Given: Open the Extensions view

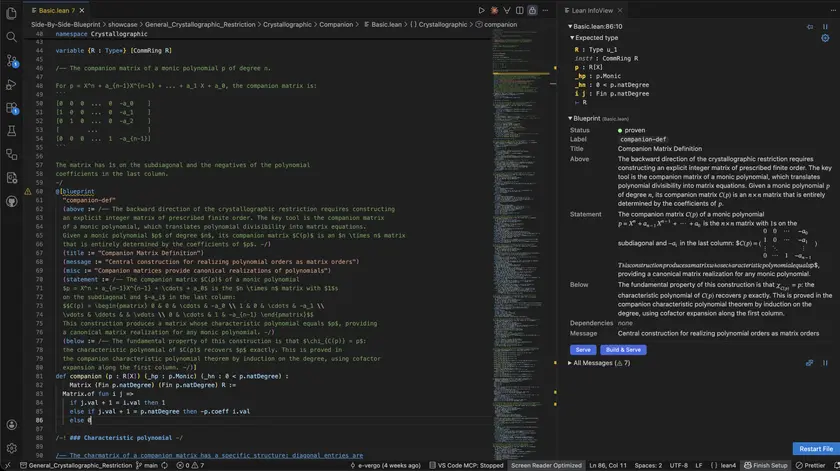Looking at the screenshot, I should (x=12, y=108).
